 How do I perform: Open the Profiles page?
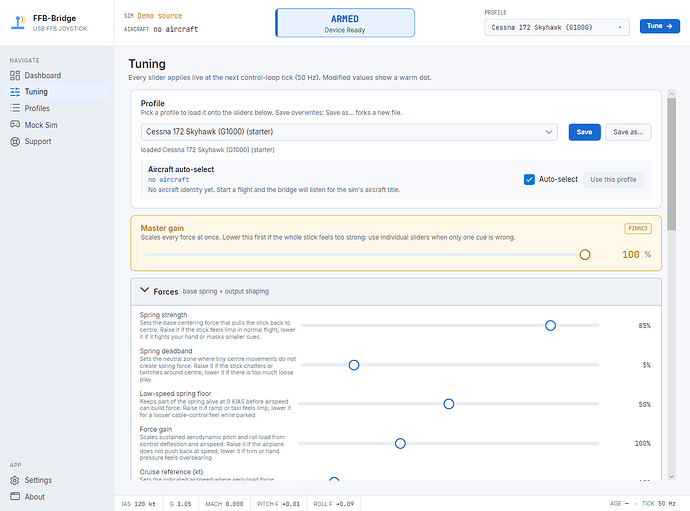[57, 108]
